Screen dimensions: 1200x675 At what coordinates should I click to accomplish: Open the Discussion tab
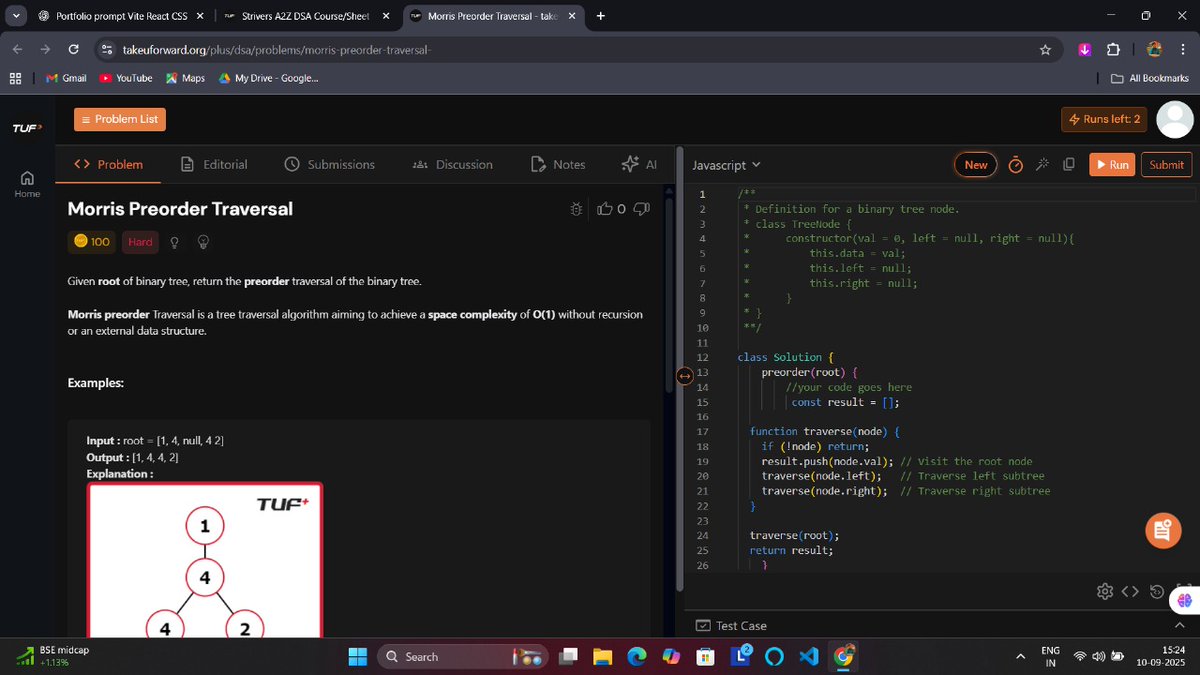point(453,164)
